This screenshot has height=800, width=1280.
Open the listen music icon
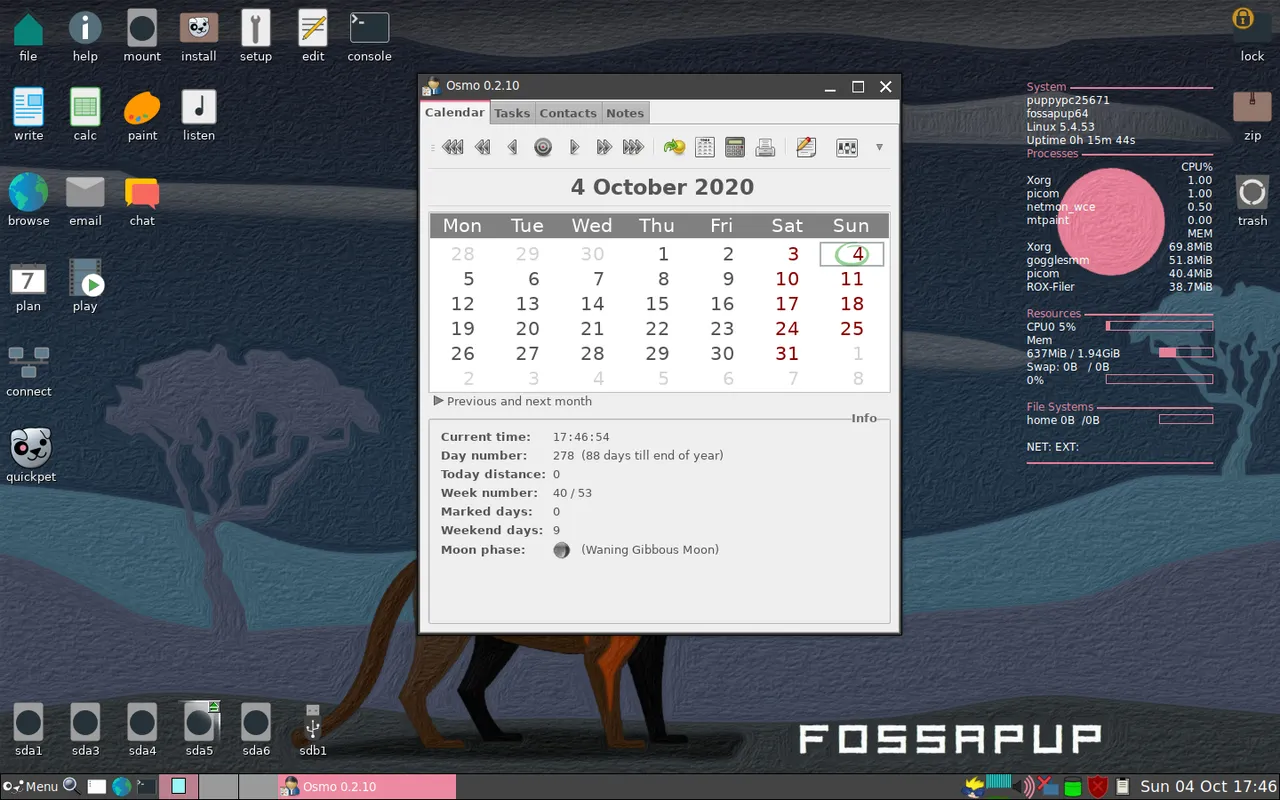pos(199,115)
